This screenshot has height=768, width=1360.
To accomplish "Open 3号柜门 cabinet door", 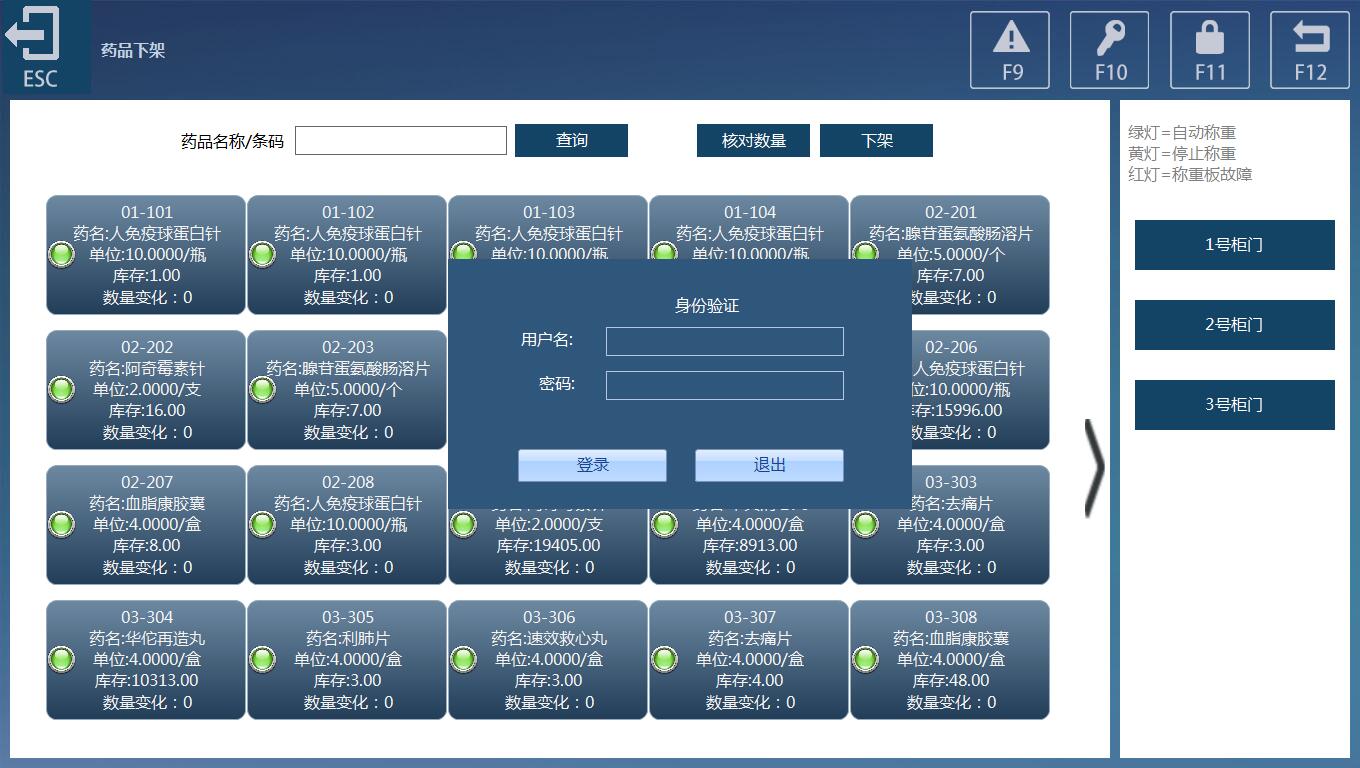I will coord(1234,405).
